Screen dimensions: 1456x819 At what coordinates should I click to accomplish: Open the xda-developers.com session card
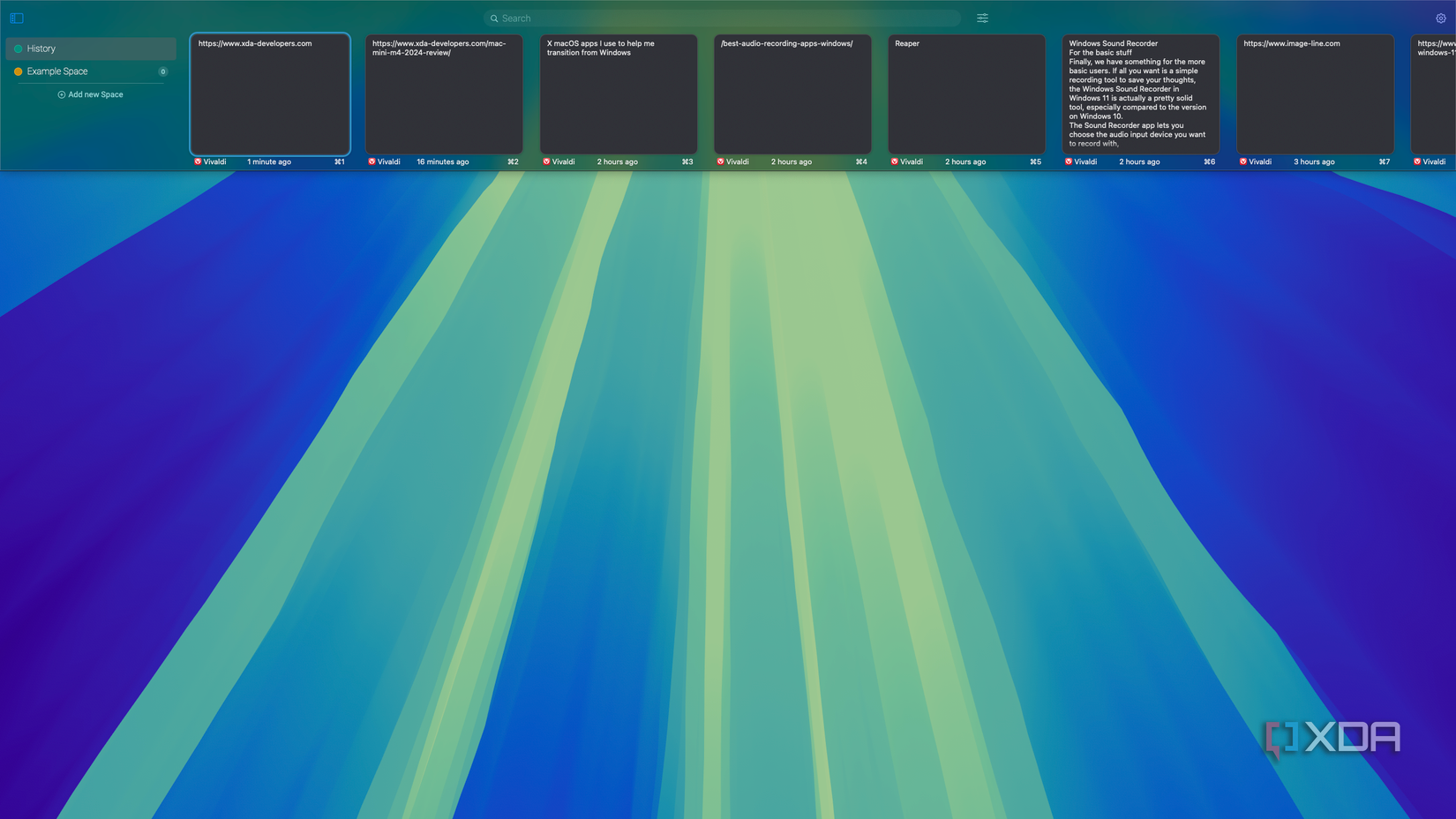pos(269,94)
